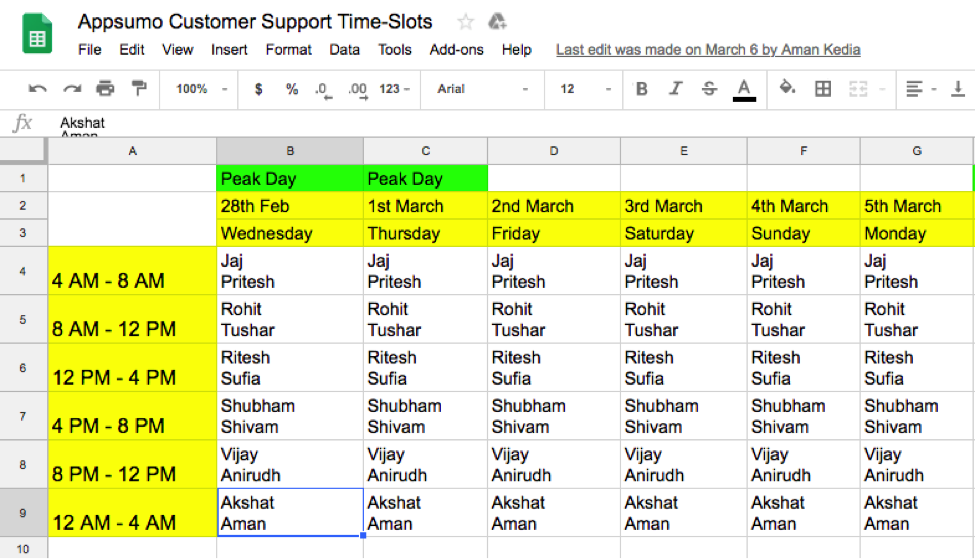Click the undo arrow icon
This screenshot has height=559, width=975.
38,89
